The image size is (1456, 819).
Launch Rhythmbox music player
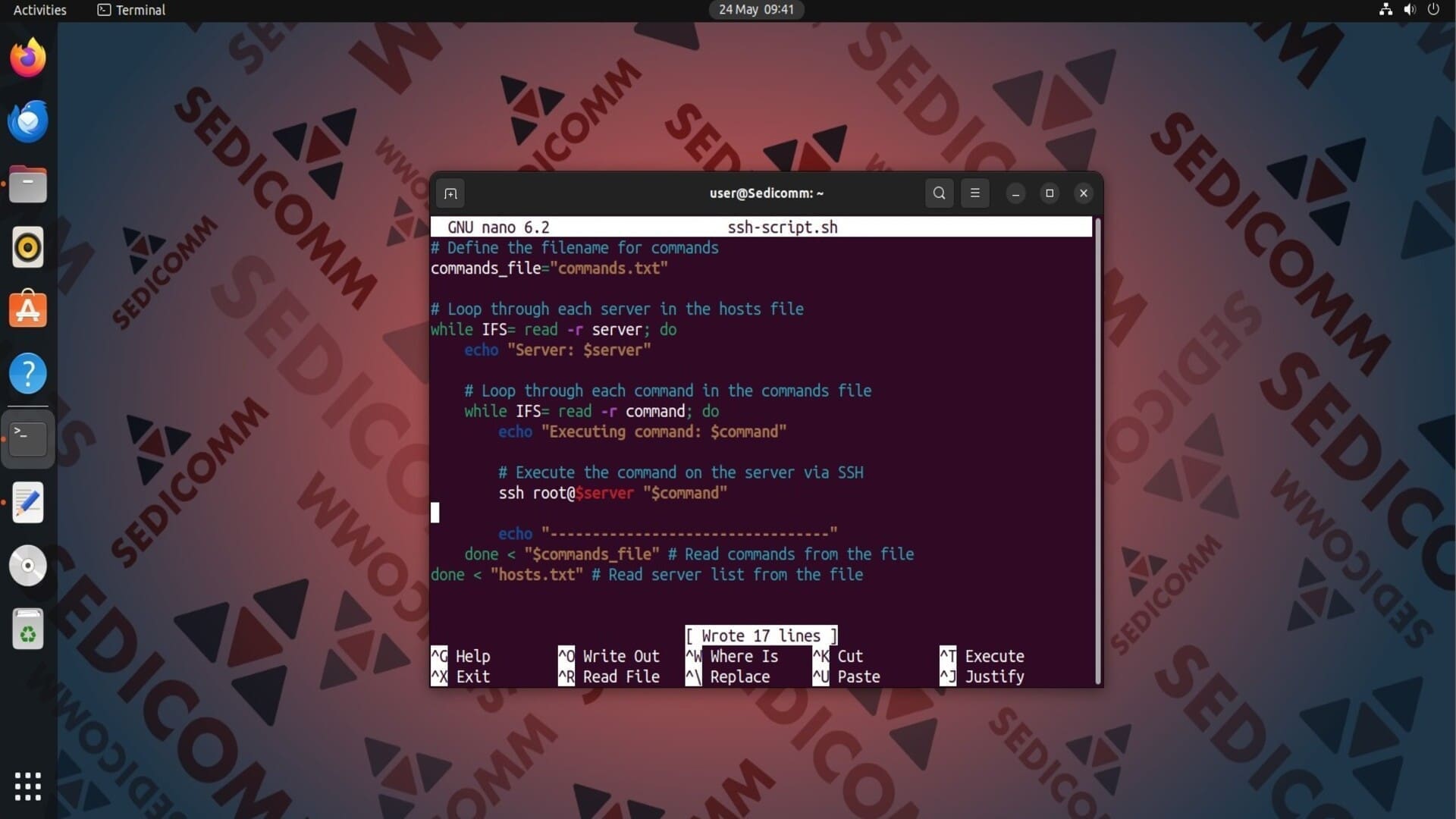(x=28, y=248)
